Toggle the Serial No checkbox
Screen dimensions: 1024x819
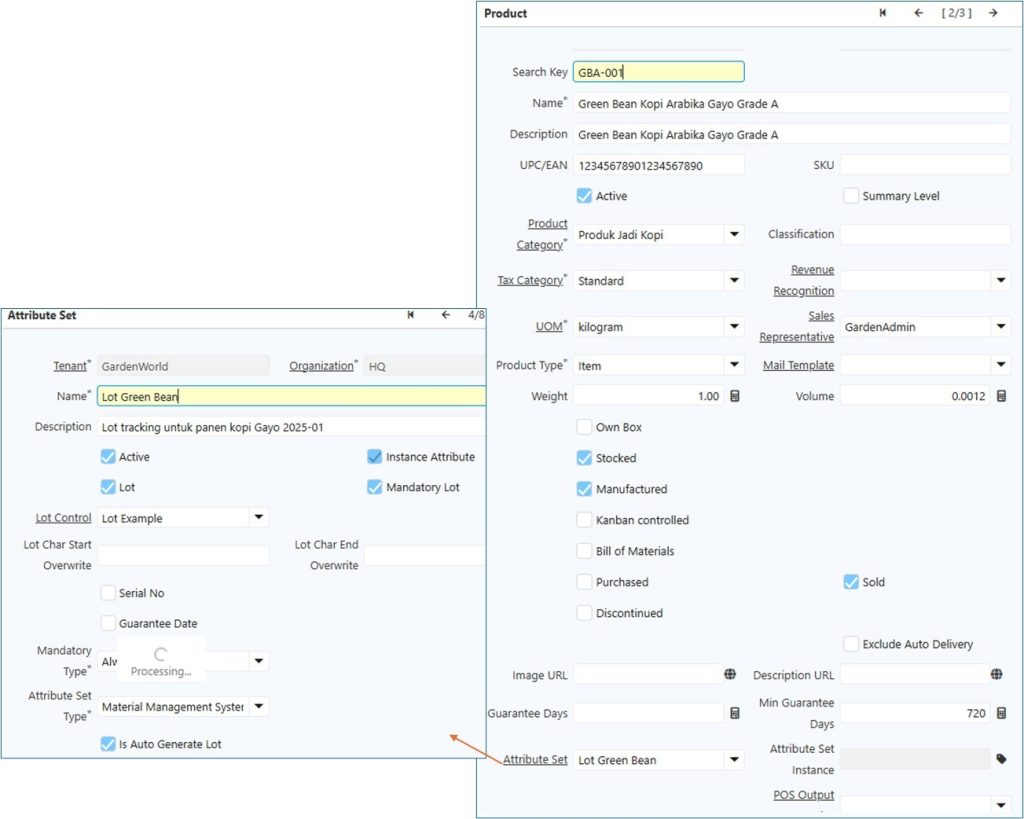pyautogui.click(x=108, y=593)
